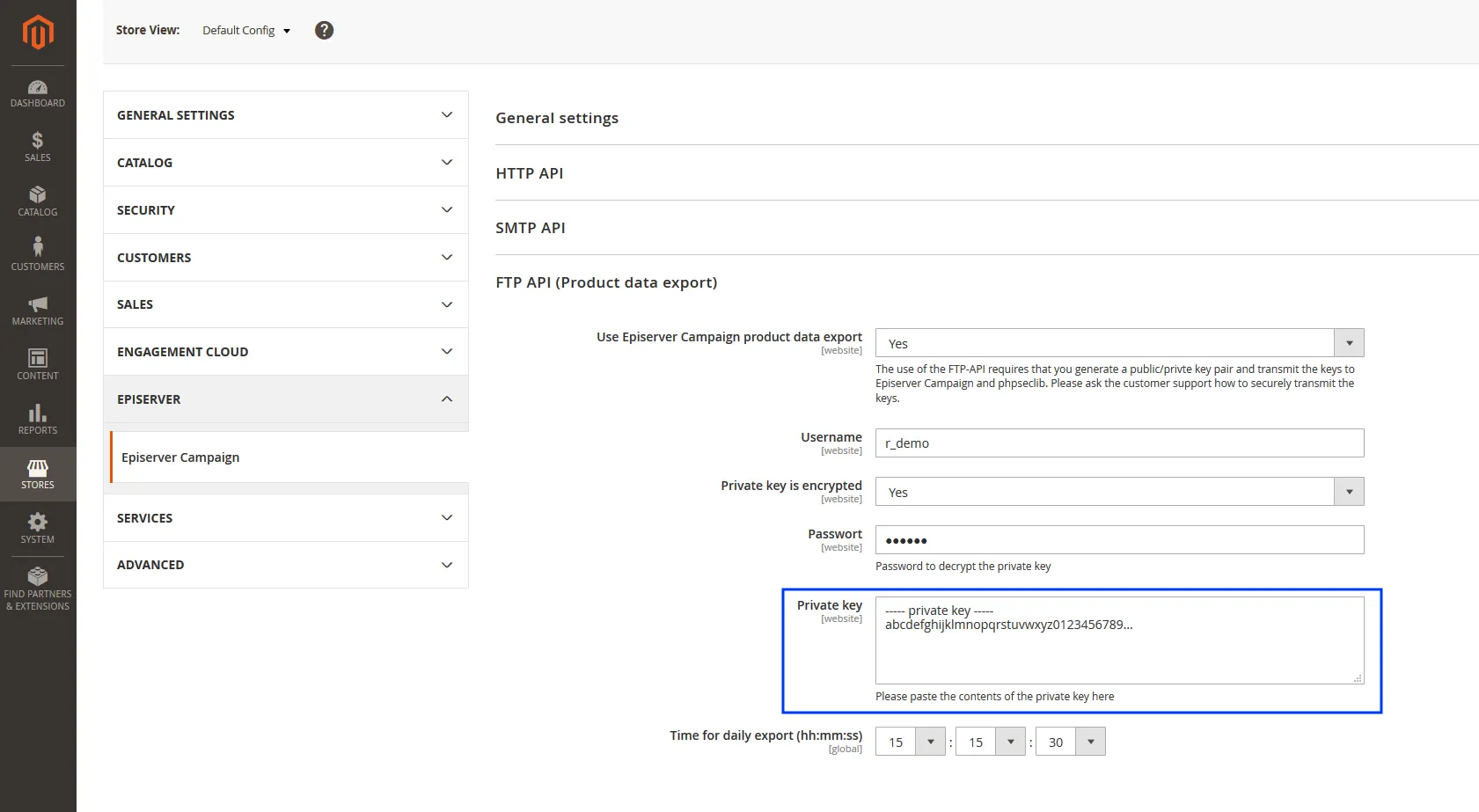Expand the Services config section

point(286,518)
